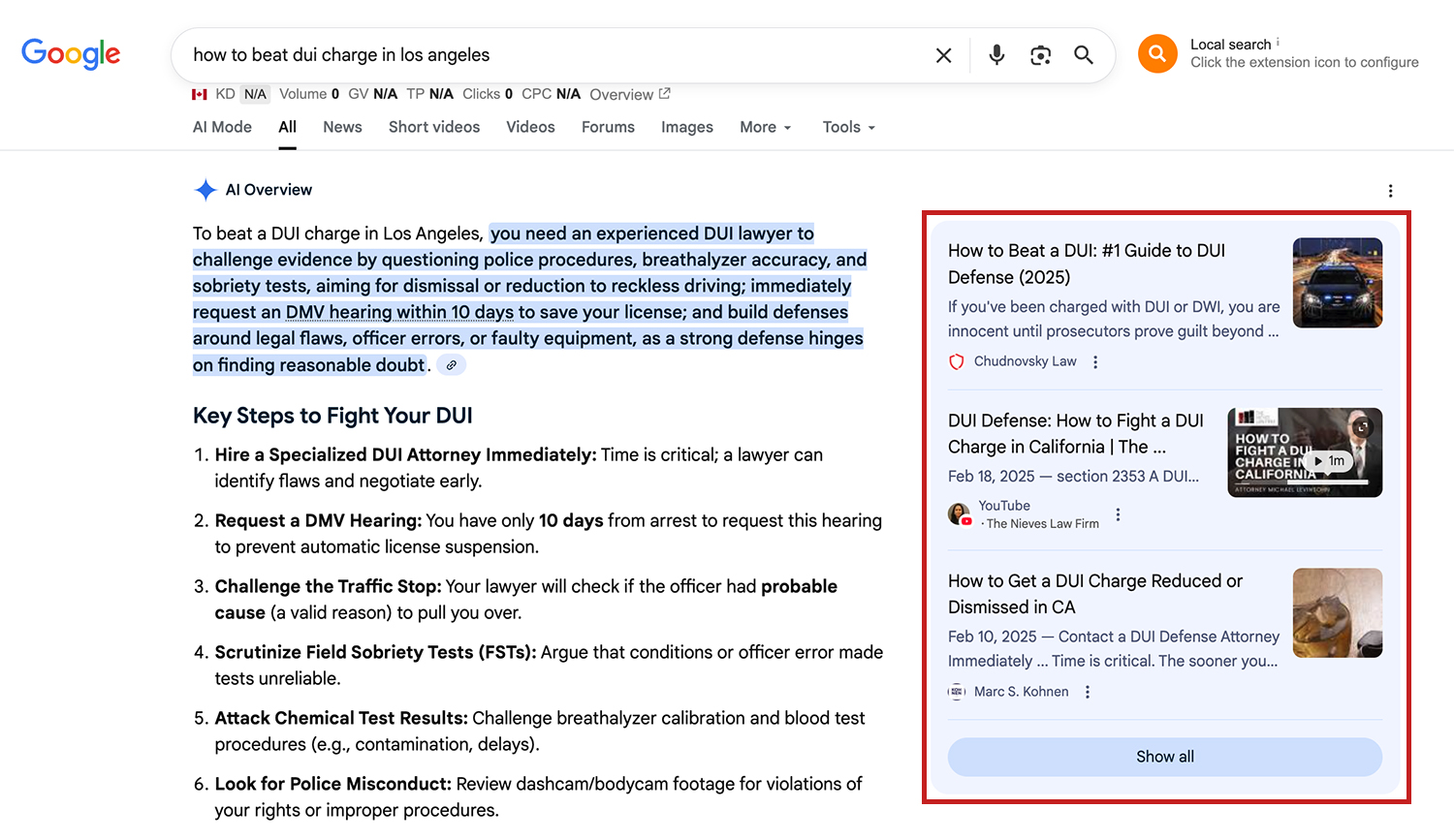Click the external link icon next to Overview
1454x840 pixels.
pyautogui.click(x=666, y=93)
